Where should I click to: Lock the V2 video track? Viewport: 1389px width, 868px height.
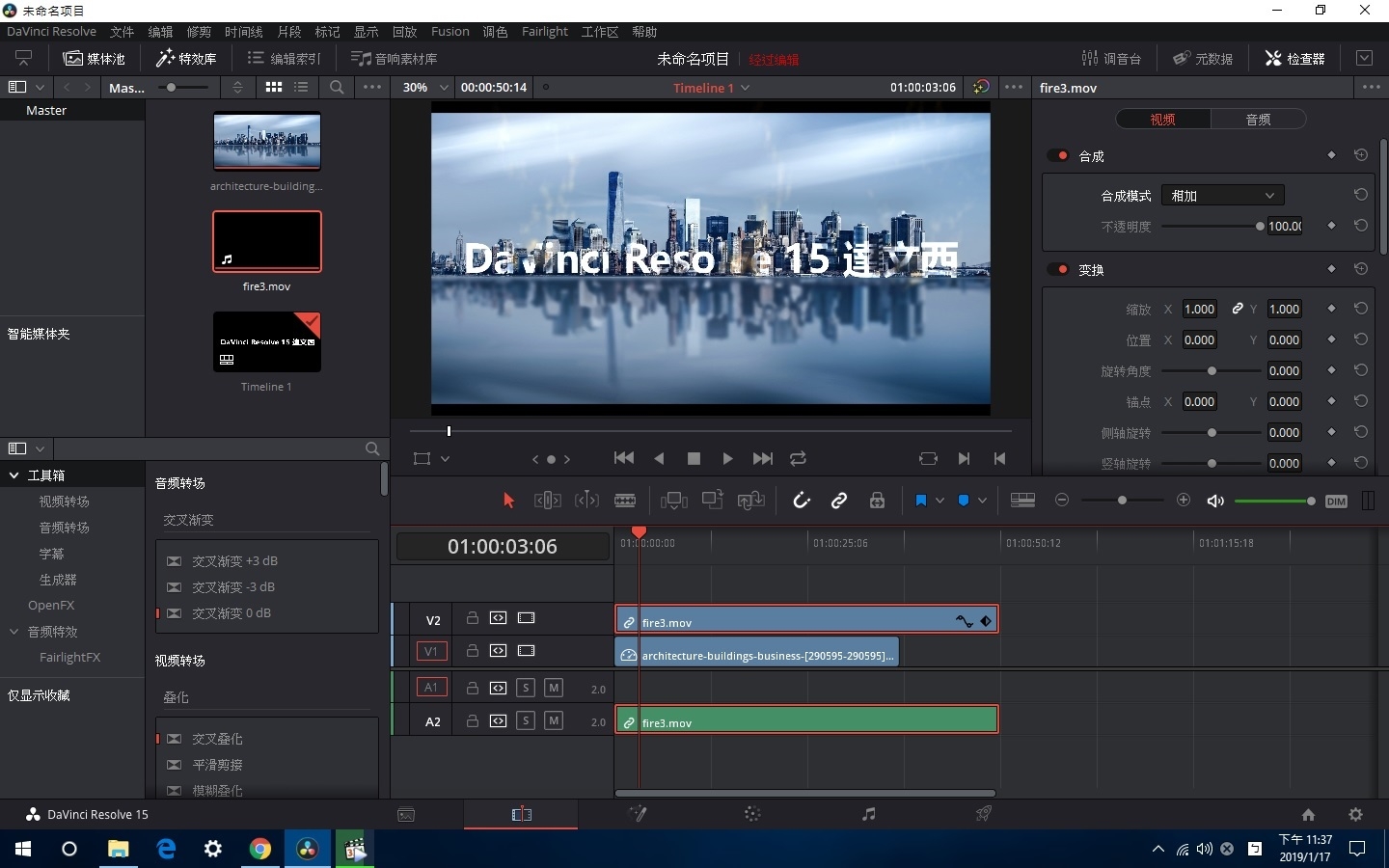point(473,618)
